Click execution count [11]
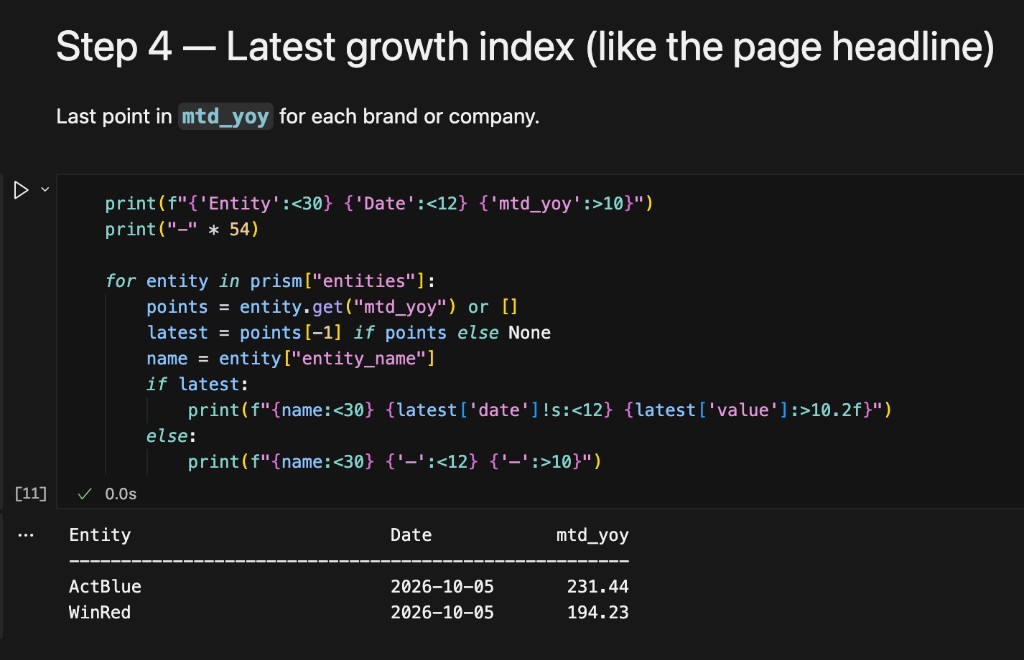The height and width of the screenshot is (660, 1024). 31,494
